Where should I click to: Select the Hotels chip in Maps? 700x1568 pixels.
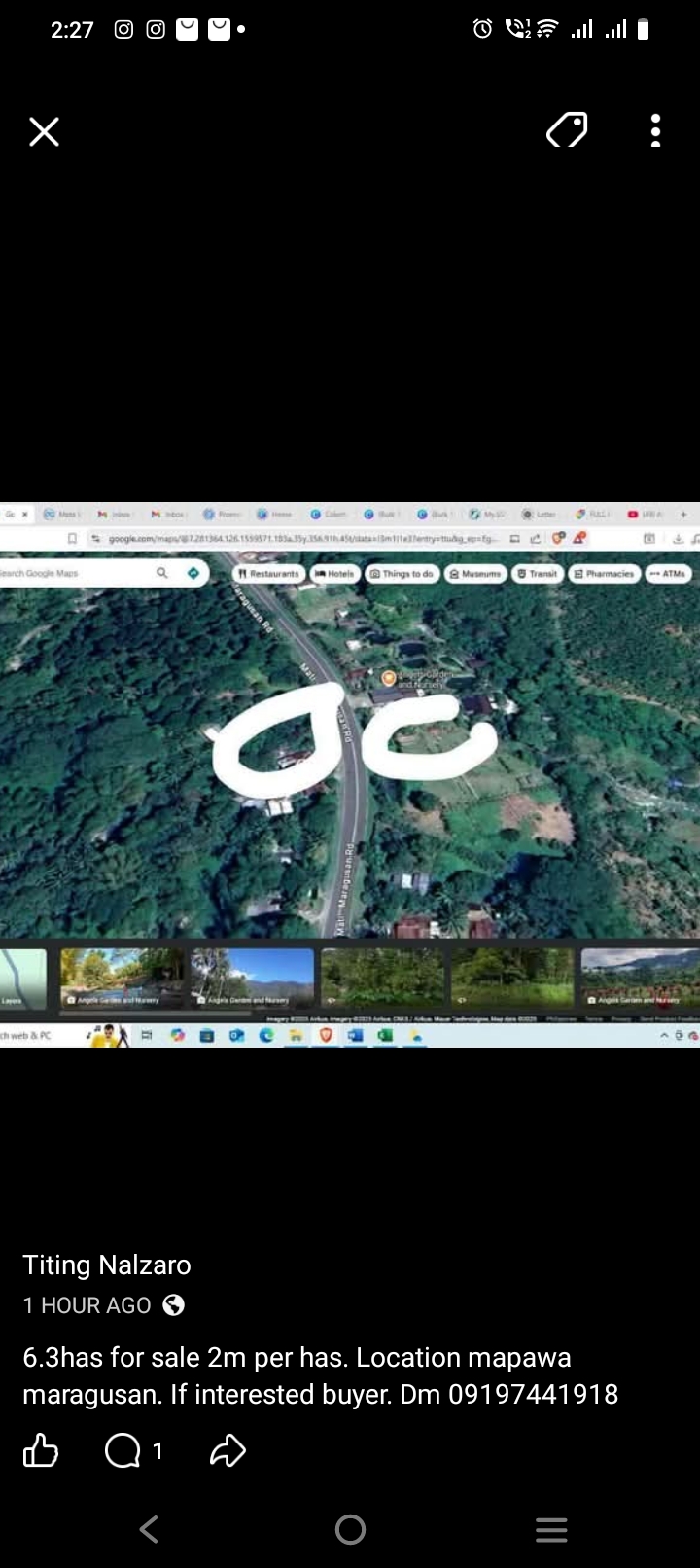click(334, 574)
